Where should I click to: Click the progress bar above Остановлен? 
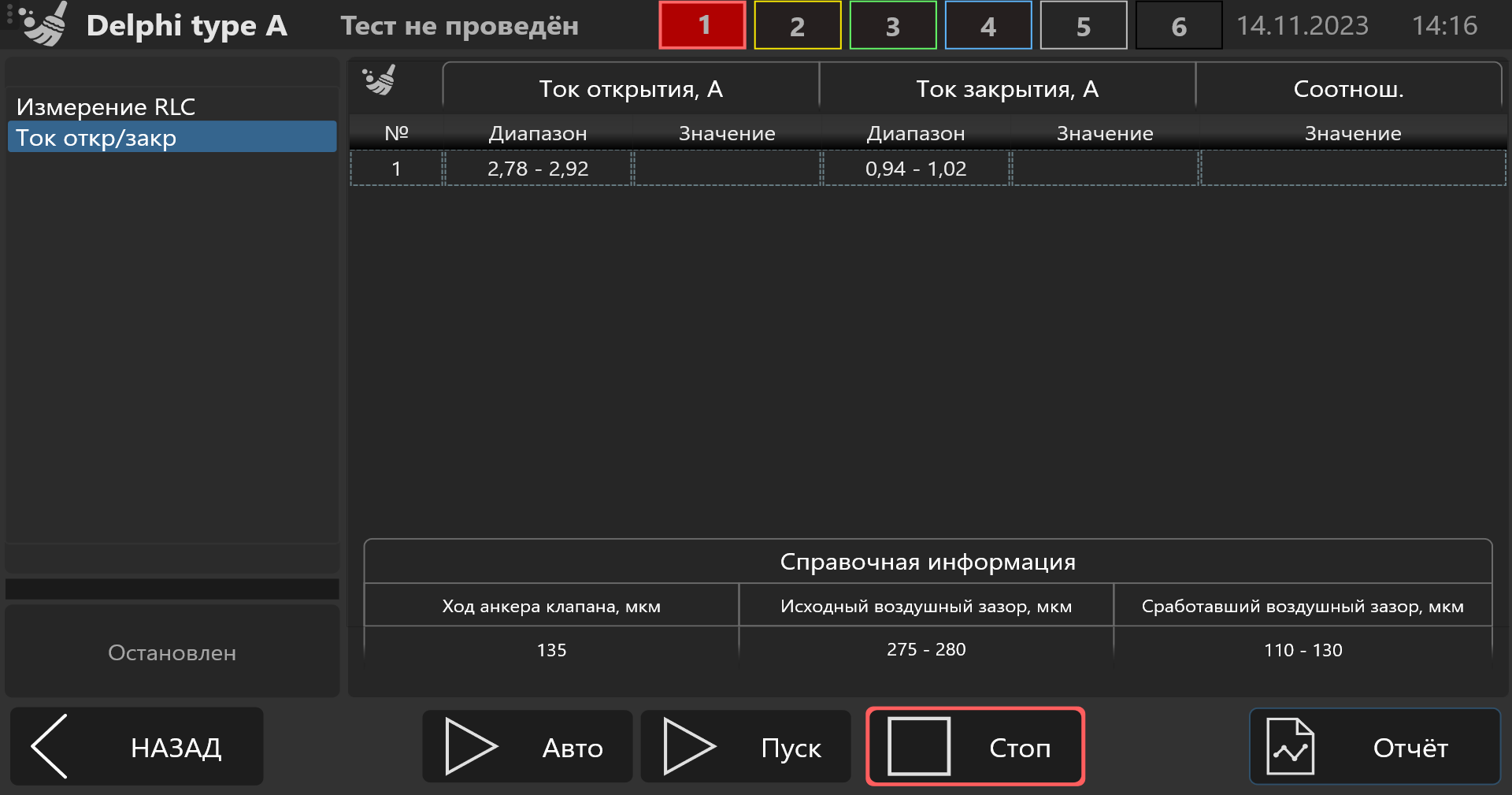(x=172, y=589)
